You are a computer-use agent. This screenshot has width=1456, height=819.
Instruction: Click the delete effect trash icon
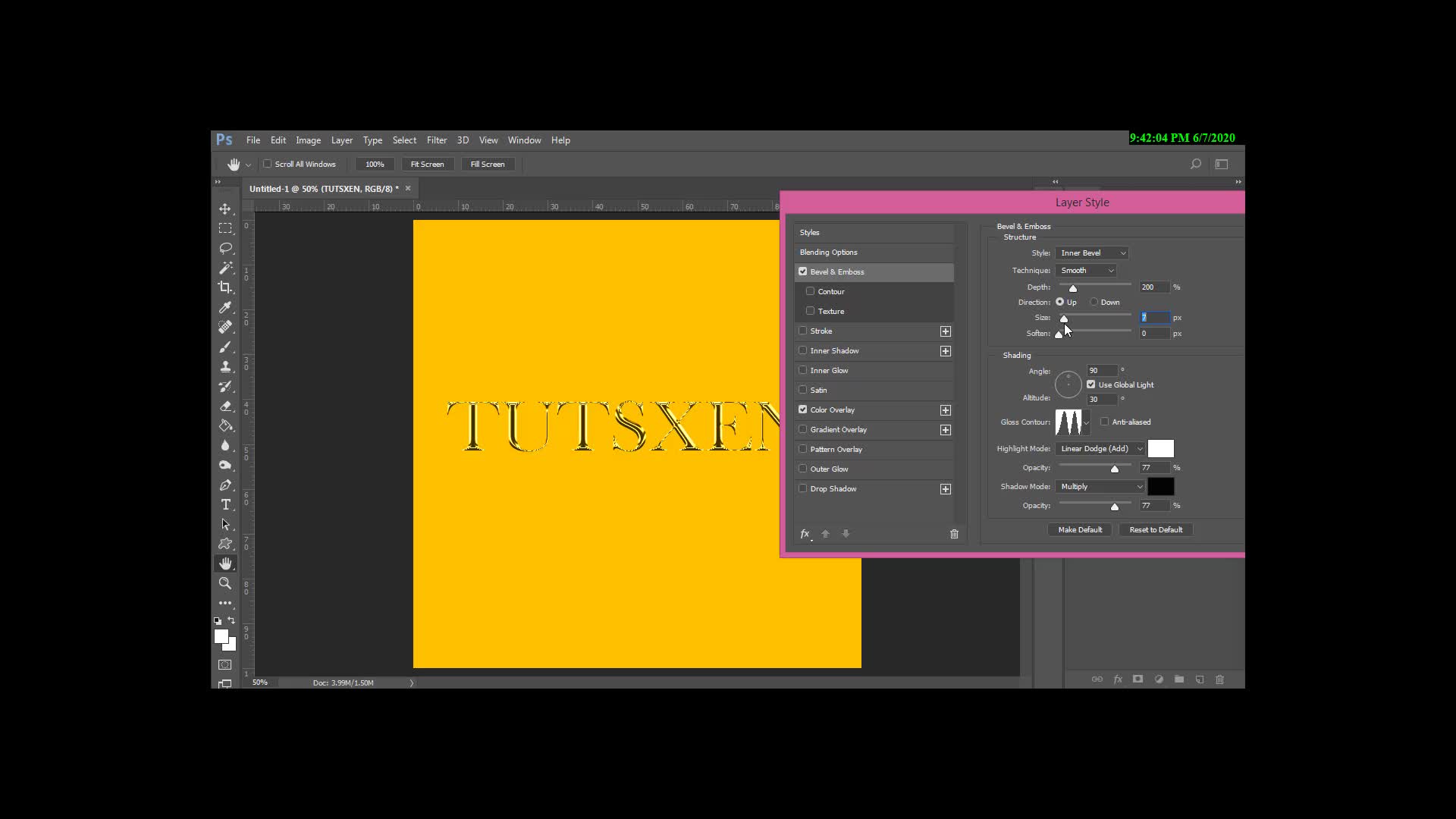pos(954,534)
